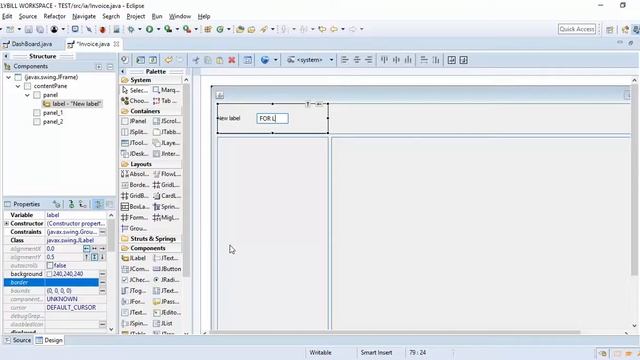Viewport: 640px width, 360px height.
Task: Click the align left icon in designer toolbar
Action: coord(344,60)
